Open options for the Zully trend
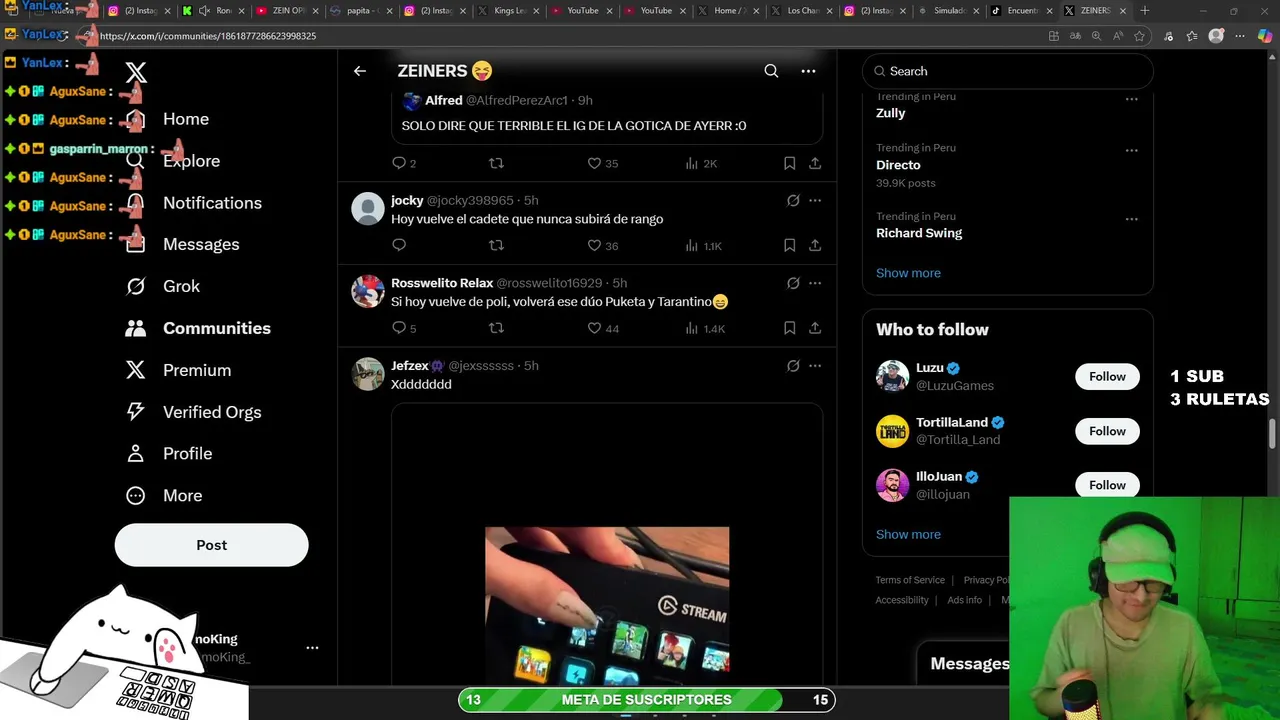 pyautogui.click(x=1131, y=99)
